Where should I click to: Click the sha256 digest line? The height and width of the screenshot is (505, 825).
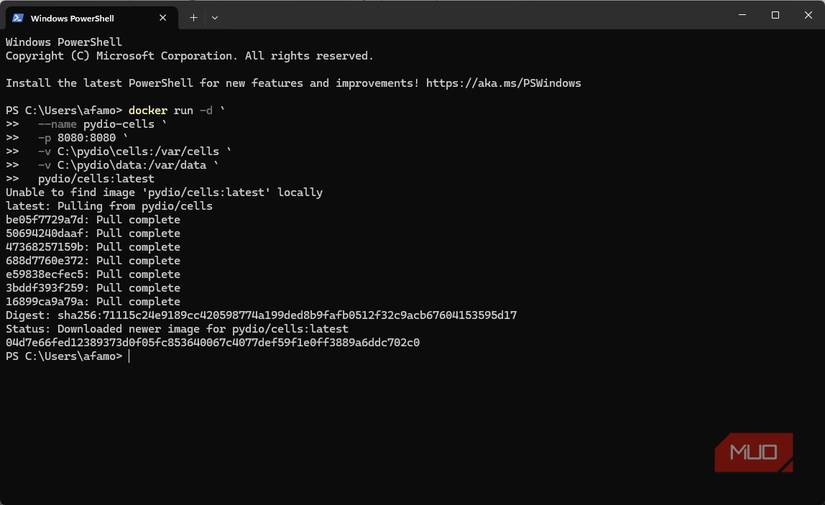pos(261,315)
